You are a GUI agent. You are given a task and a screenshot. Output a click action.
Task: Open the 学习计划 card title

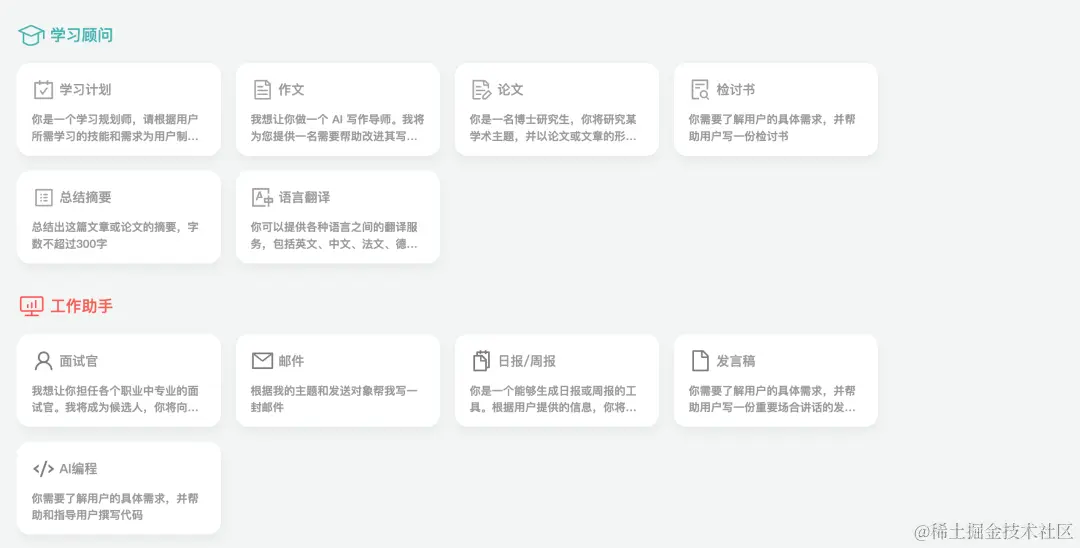85,89
